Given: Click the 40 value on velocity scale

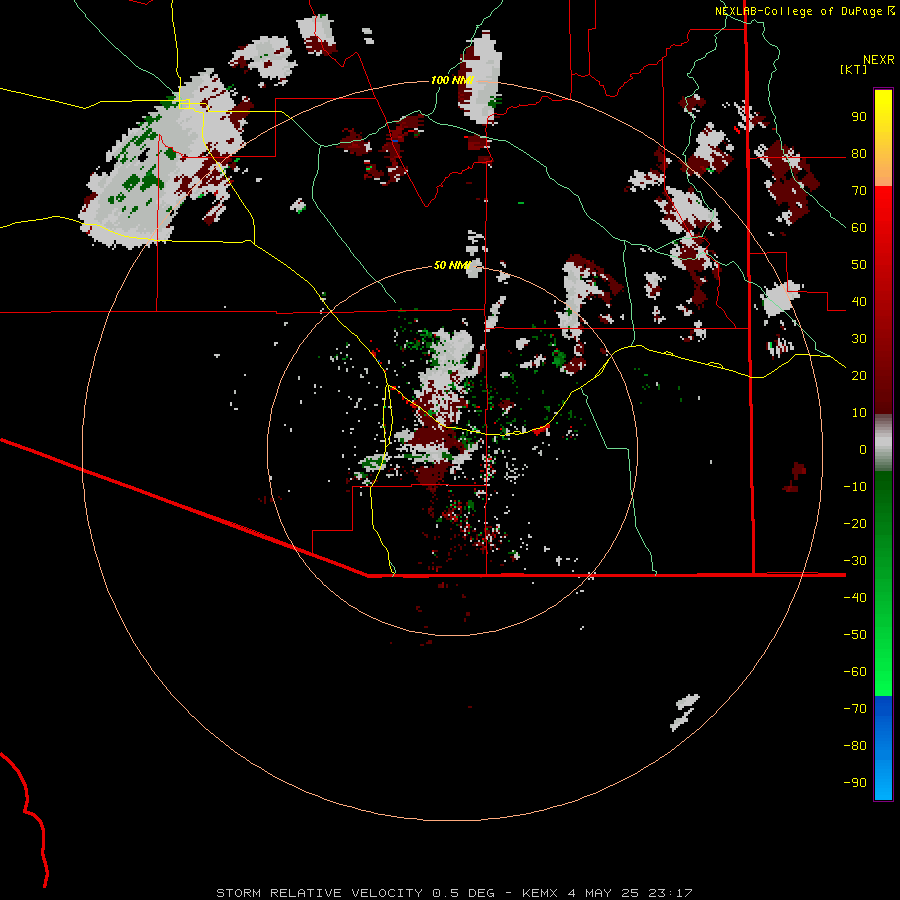Looking at the screenshot, I should [859, 302].
